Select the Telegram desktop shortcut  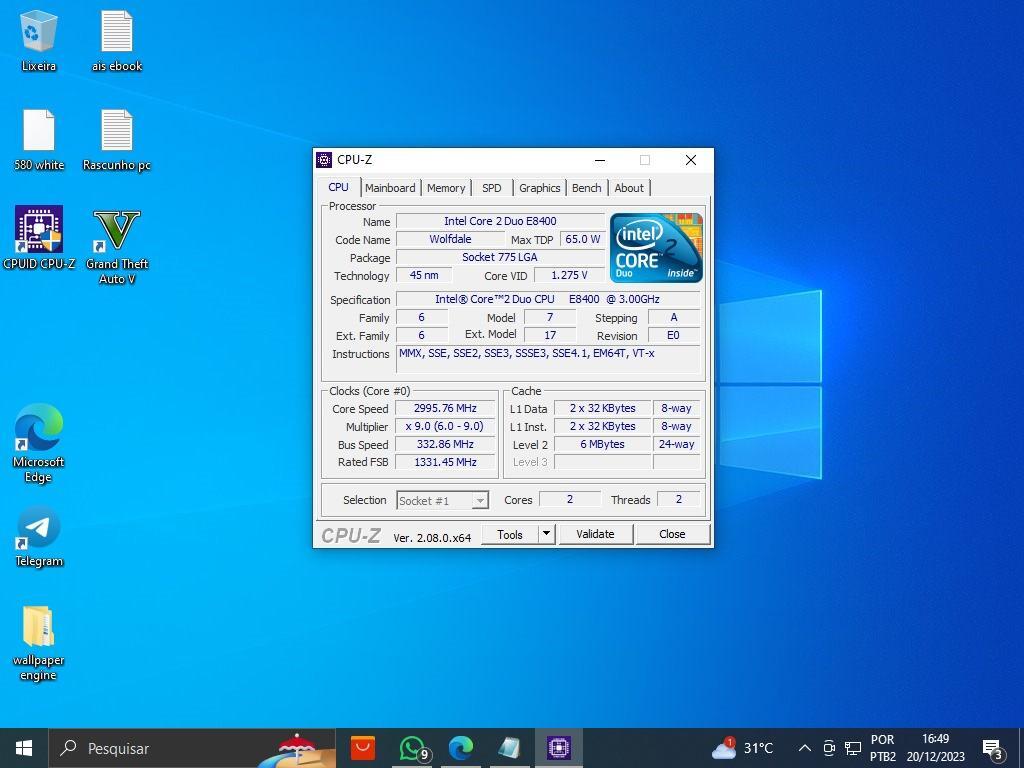(39, 537)
